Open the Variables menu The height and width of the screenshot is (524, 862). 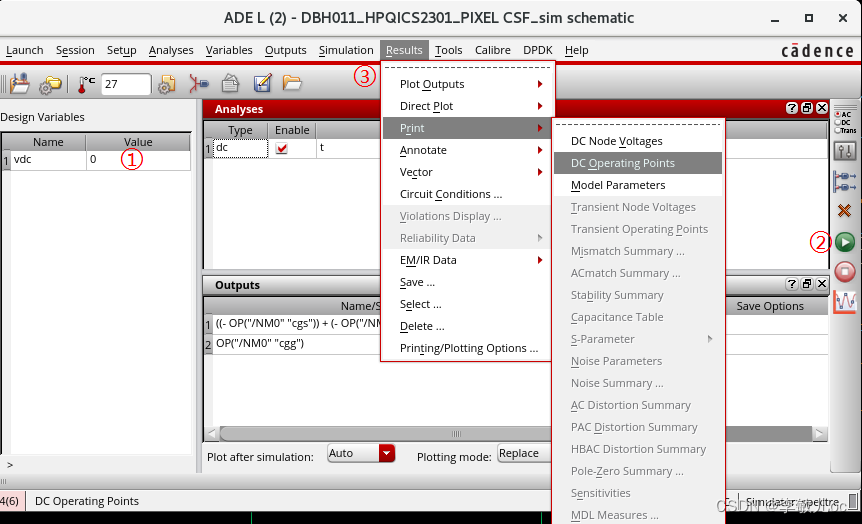click(229, 50)
